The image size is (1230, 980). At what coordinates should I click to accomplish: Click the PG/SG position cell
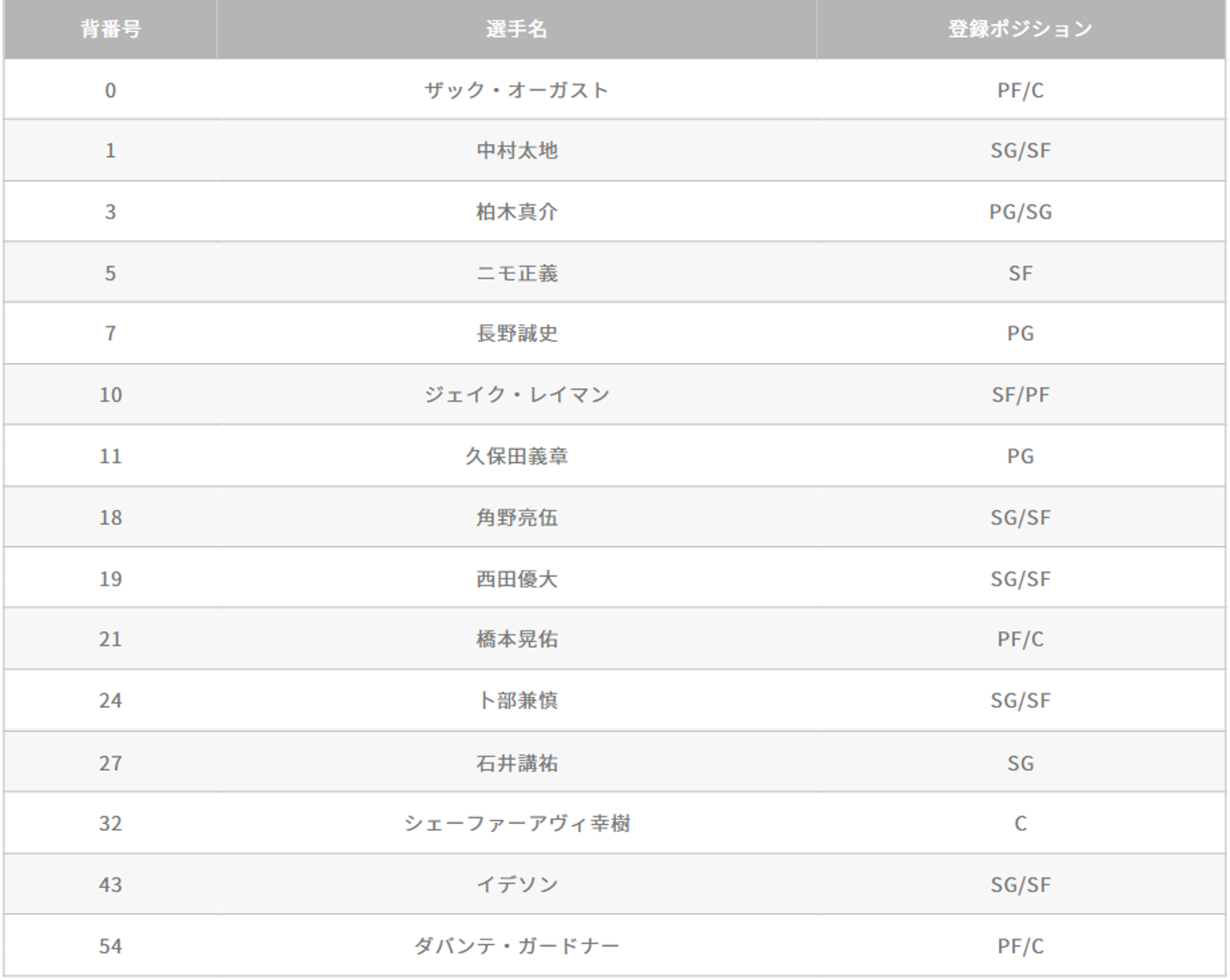pos(1021,212)
